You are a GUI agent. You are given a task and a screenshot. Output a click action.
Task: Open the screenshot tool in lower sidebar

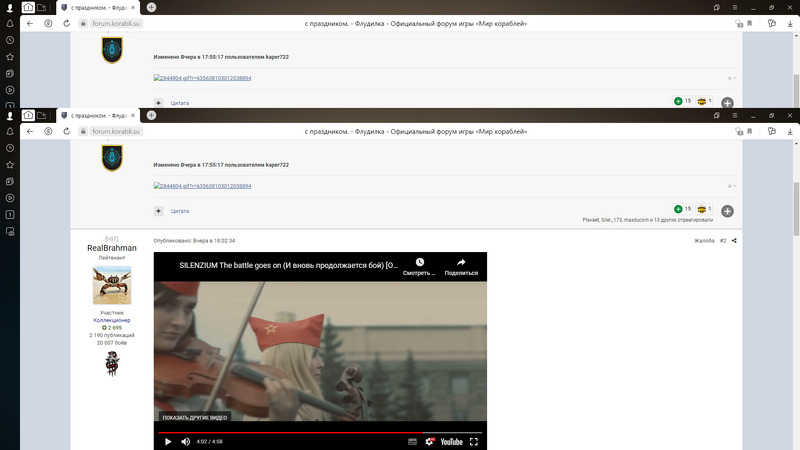tap(10, 232)
